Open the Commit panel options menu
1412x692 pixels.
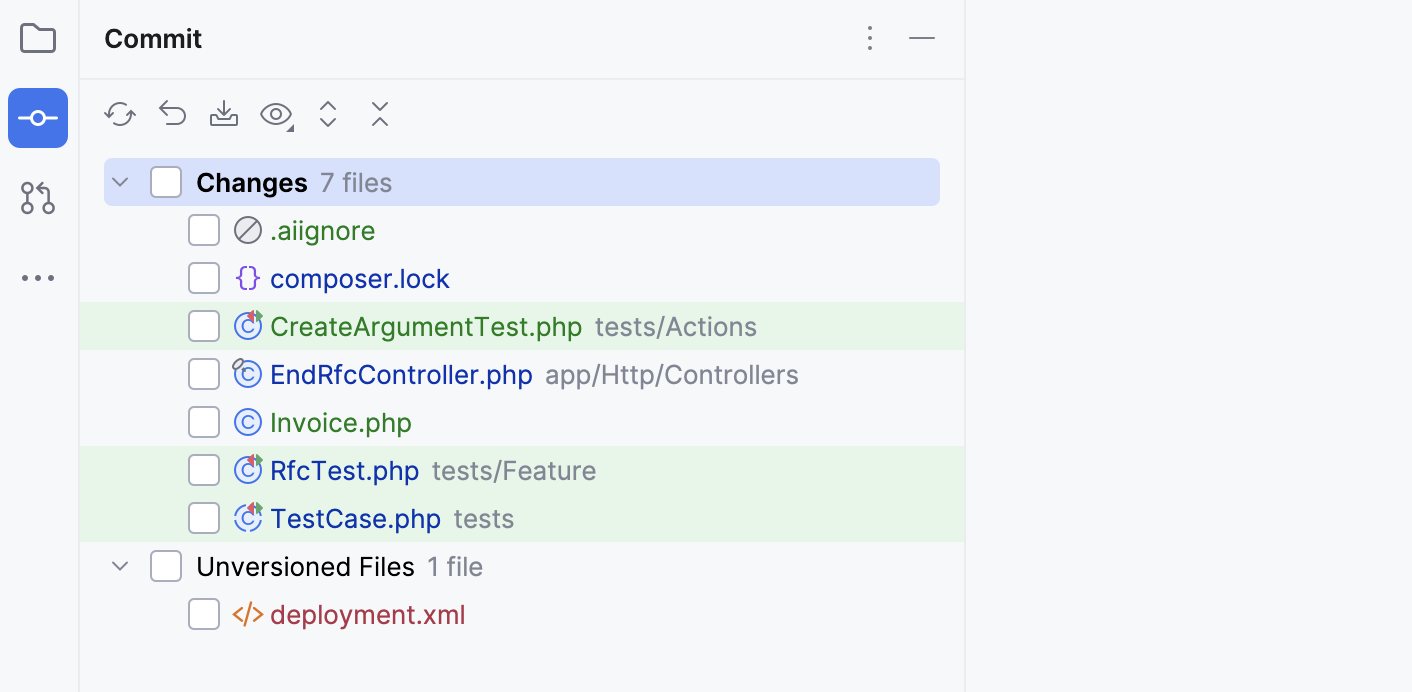(x=870, y=38)
